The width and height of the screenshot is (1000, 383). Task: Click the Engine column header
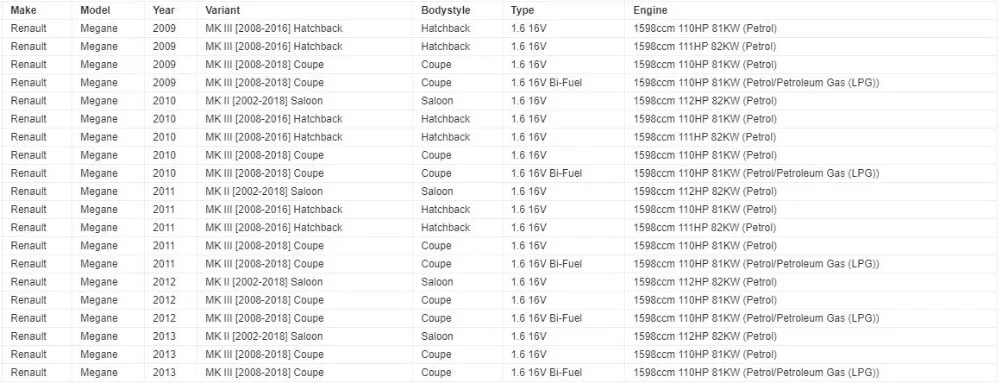[650, 10]
